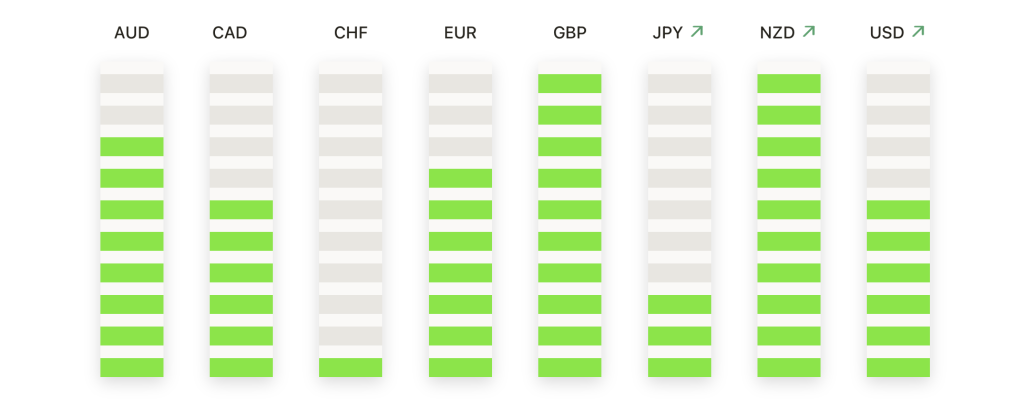Screen dimensions: 1024x407
Task: Click the highest green segment in EUR meter
Action: click(460, 178)
